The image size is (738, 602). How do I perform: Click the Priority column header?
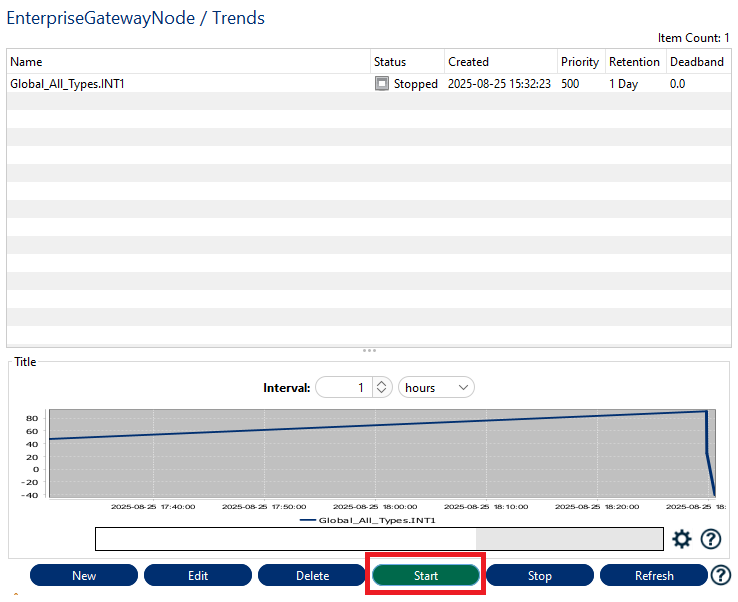click(580, 62)
